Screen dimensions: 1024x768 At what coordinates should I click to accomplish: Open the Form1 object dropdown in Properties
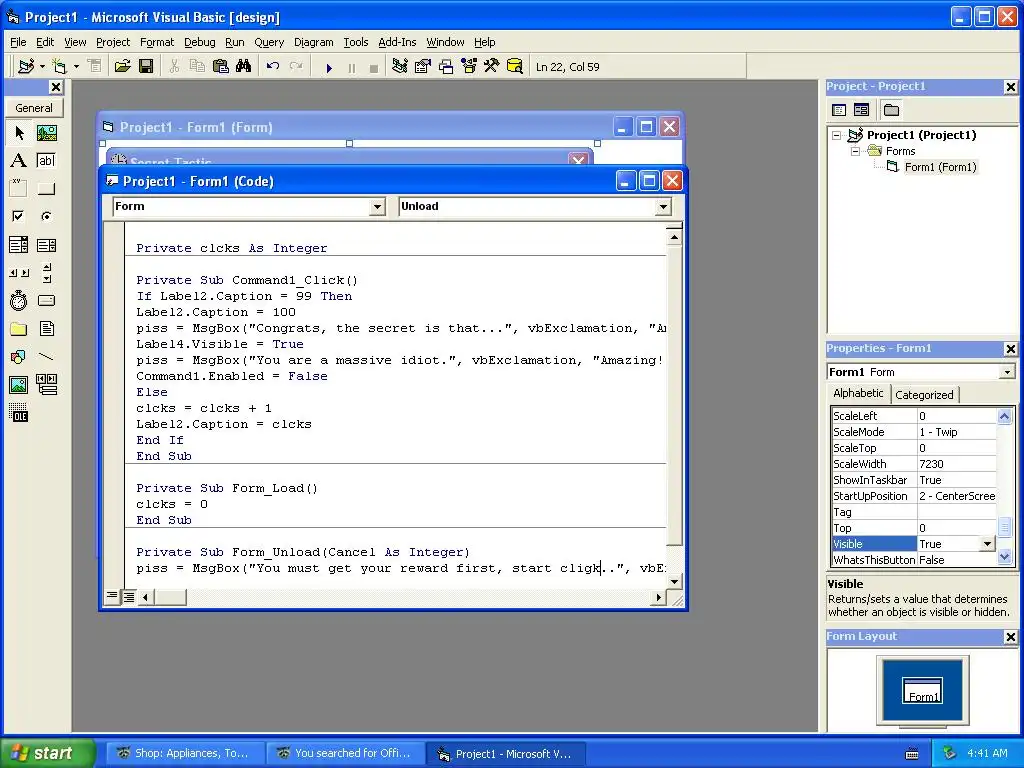(1007, 372)
